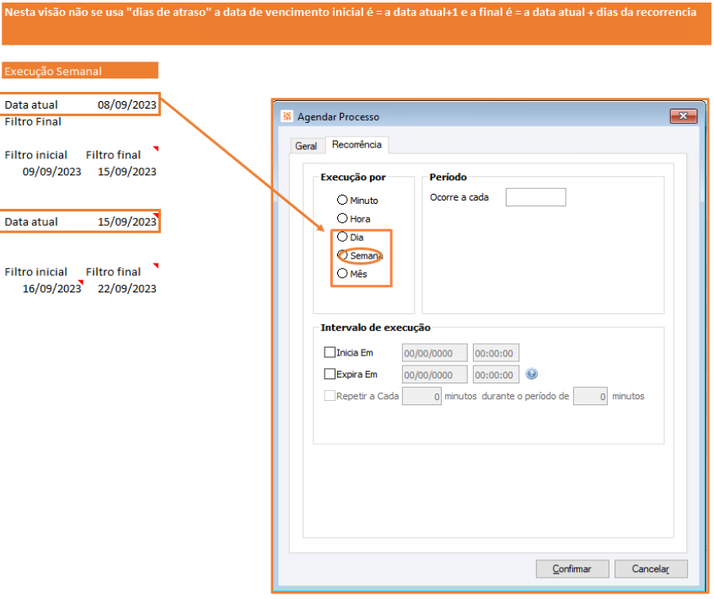This screenshot has height=599, width=714.
Task: Confirm the schedule with Confirmar button
Action: pyautogui.click(x=572, y=568)
